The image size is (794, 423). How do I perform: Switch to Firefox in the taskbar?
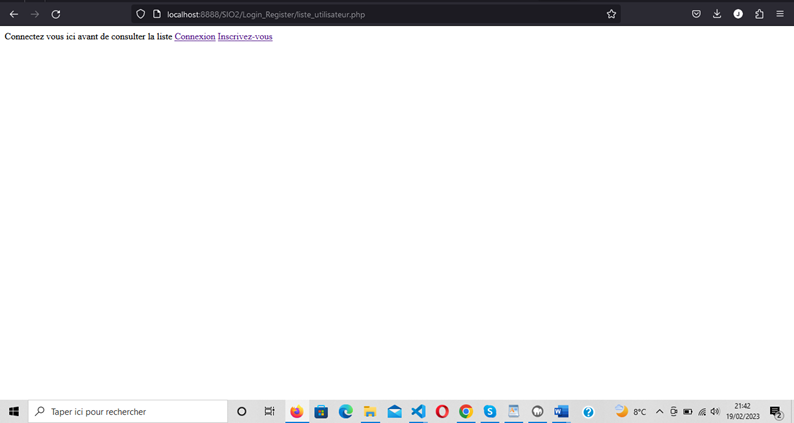click(x=297, y=411)
